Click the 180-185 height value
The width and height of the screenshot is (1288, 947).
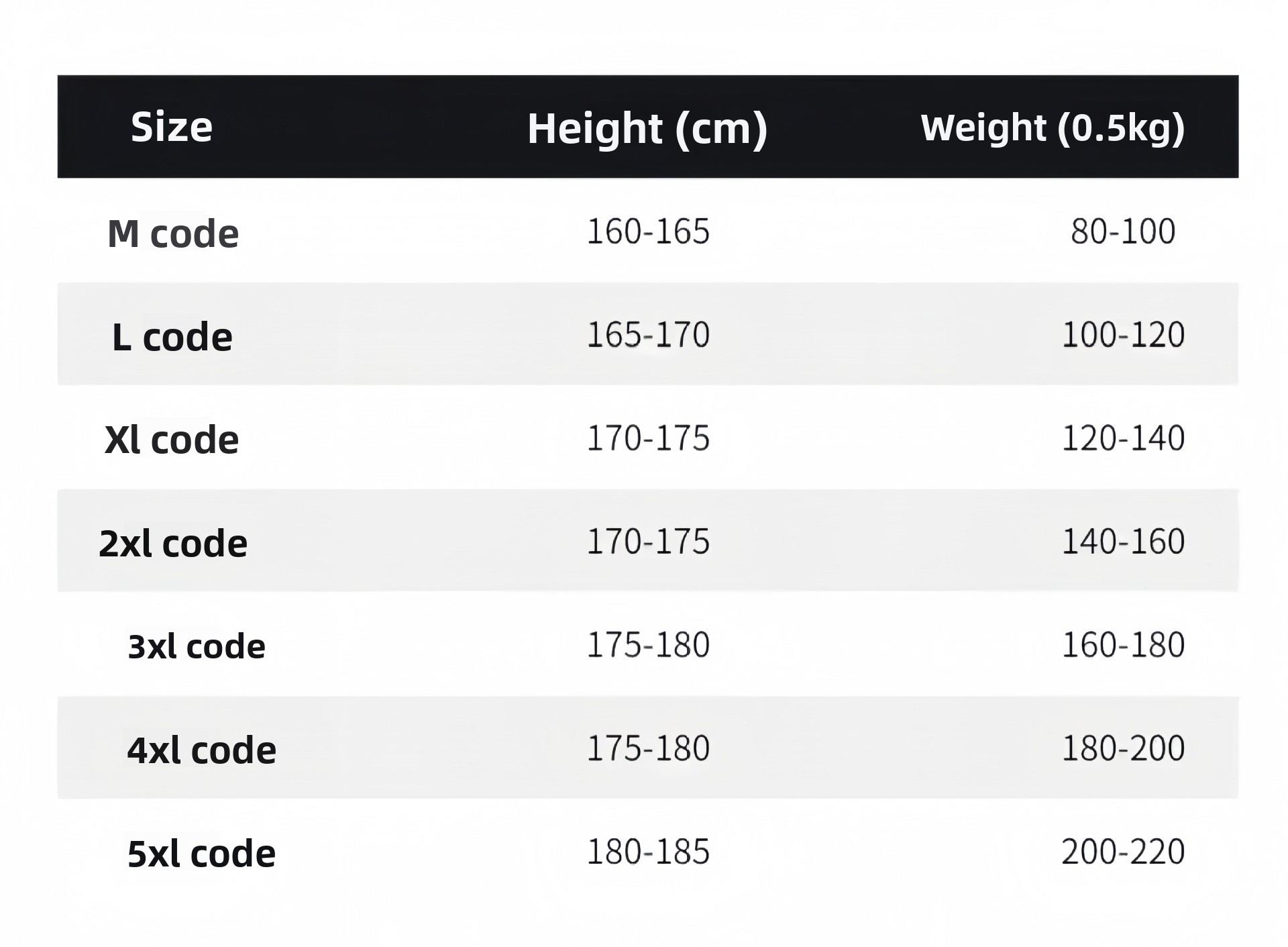(x=648, y=852)
